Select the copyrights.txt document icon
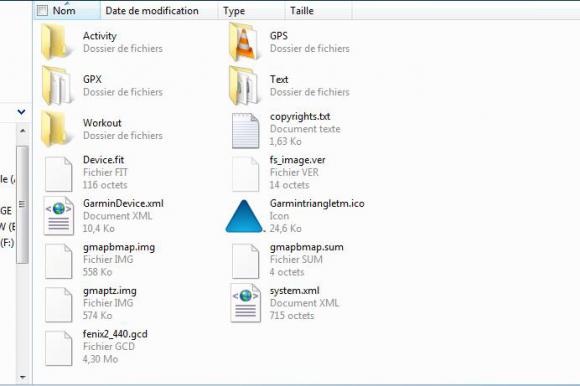Viewport: 580px width, 386px height. (x=245, y=131)
